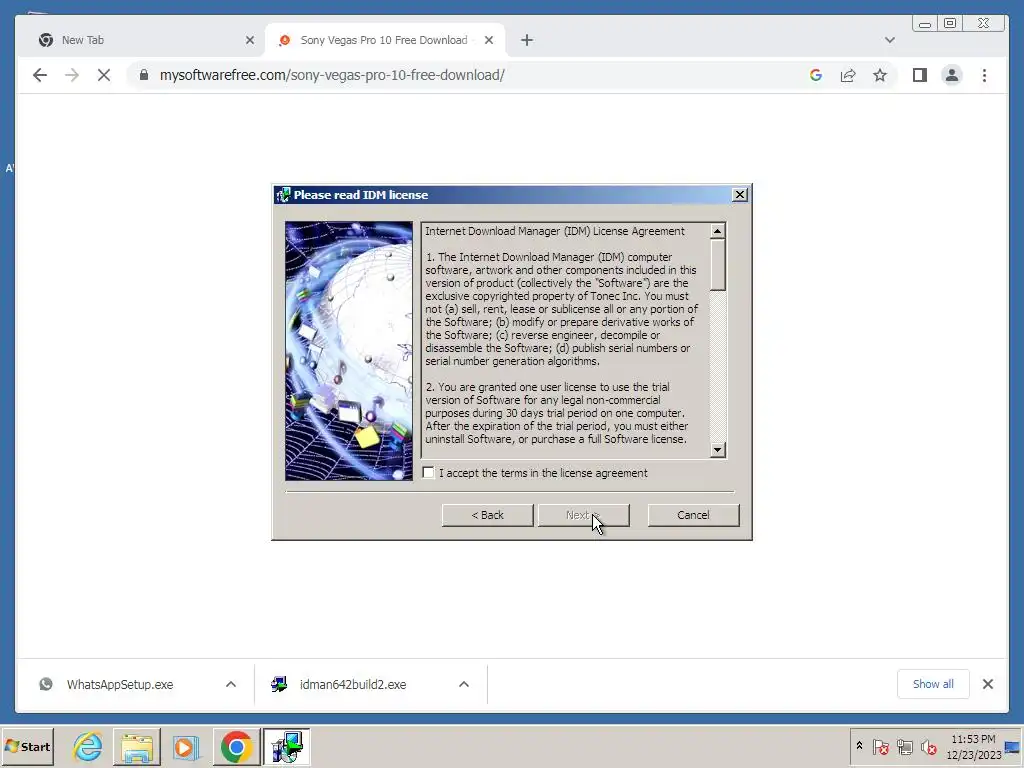This screenshot has width=1024, height=768.
Task: Close the Sony Vegas Pro tab
Action: (488, 40)
